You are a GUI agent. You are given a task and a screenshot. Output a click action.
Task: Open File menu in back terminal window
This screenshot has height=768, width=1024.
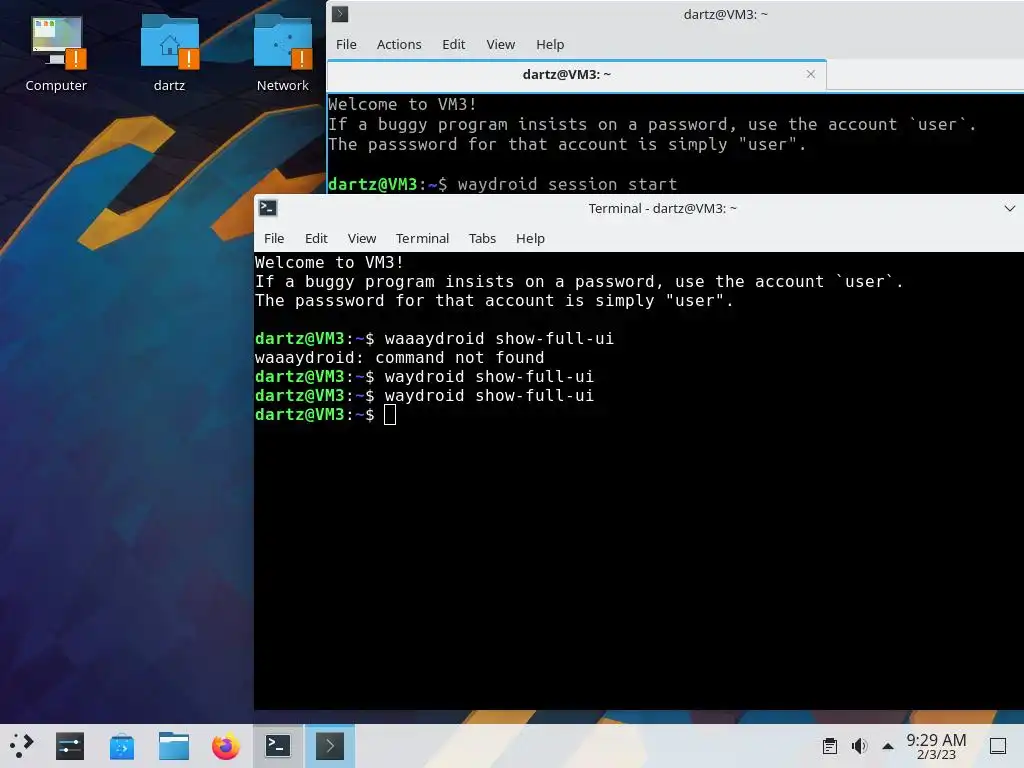[346, 44]
